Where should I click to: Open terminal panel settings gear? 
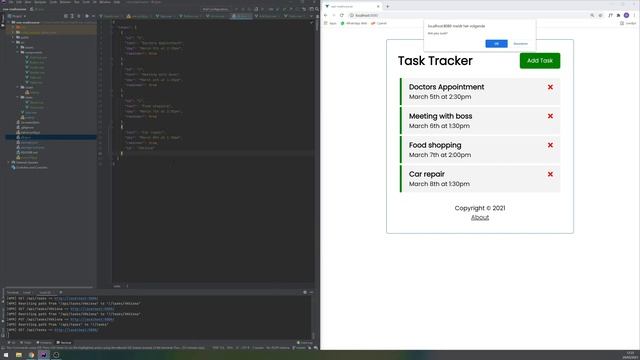tap(305, 292)
